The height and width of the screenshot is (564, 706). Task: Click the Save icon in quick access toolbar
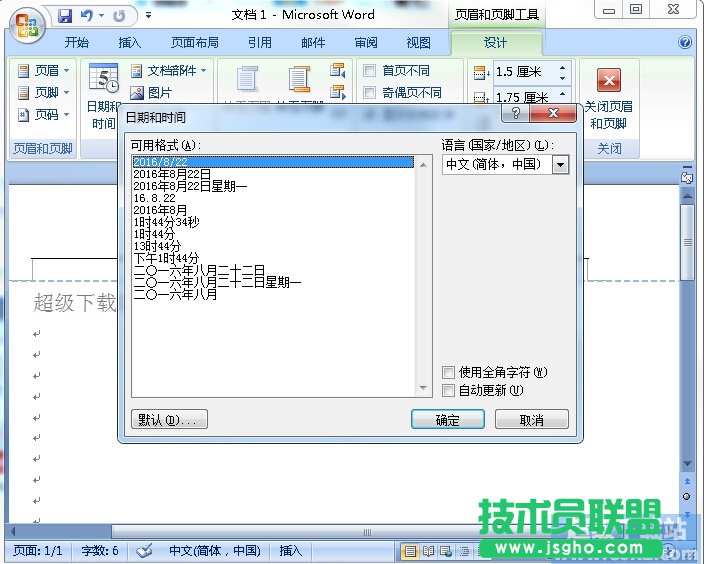pos(65,16)
